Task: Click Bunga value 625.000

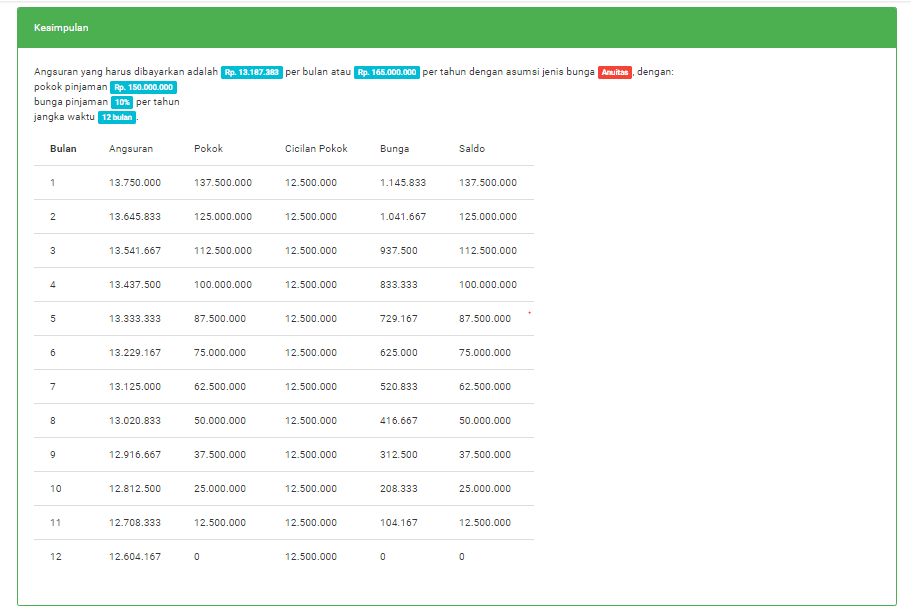Action: tap(399, 353)
